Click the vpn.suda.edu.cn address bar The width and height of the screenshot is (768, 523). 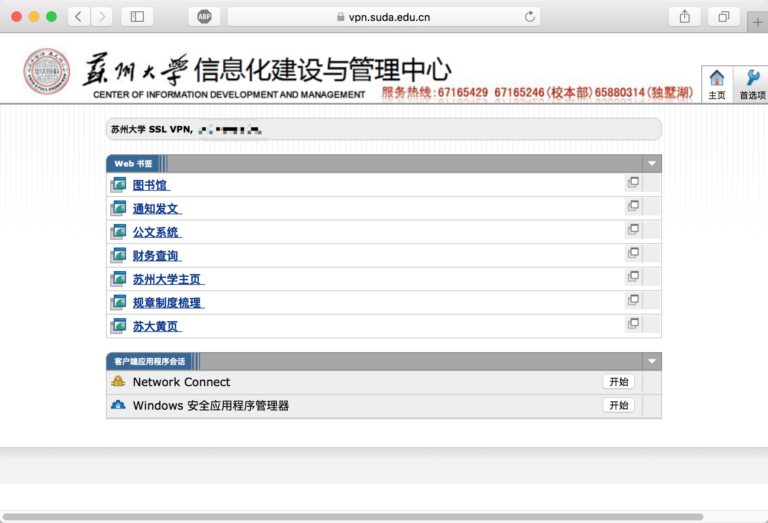pyautogui.click(x=384, y=17)
